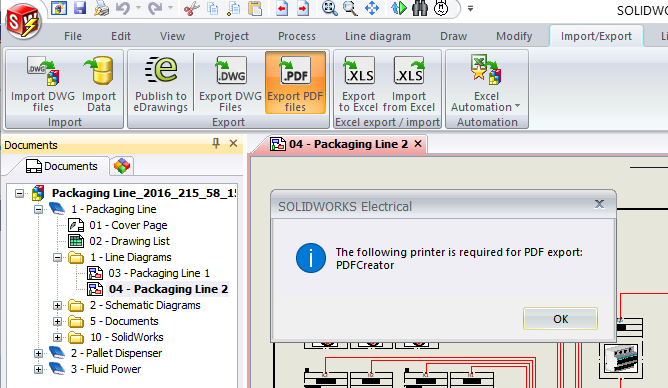Click OK in the PDF export dialog
The width and height of the screenshot is (668, 388).
pos(560,319)
